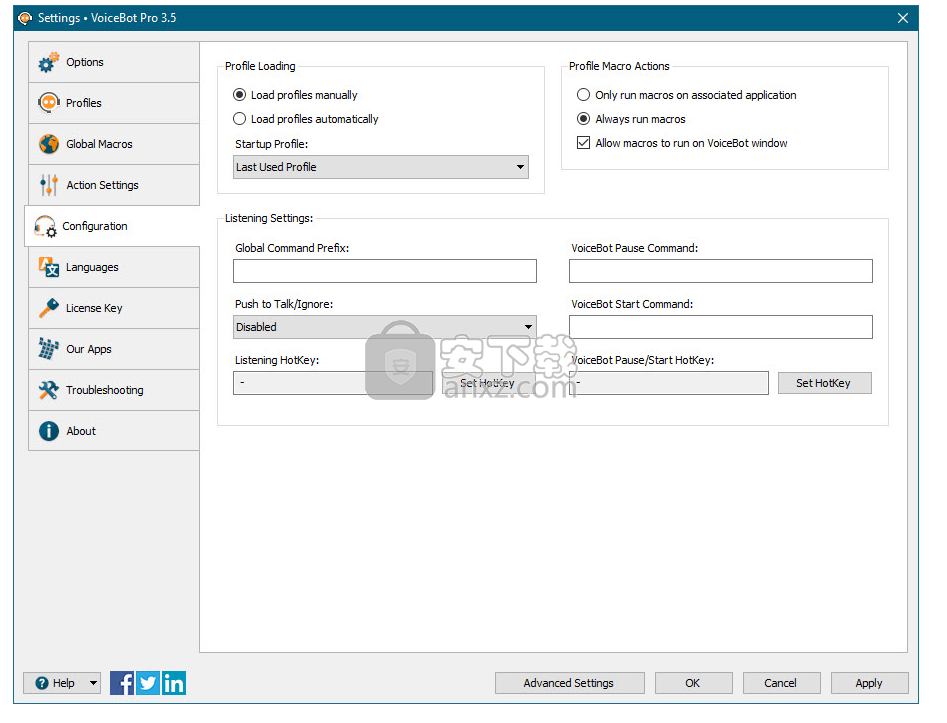The height and width of the screenshot is (723, 947).
Task: Click the Our Apps grid icon
Action: [48, 349]
